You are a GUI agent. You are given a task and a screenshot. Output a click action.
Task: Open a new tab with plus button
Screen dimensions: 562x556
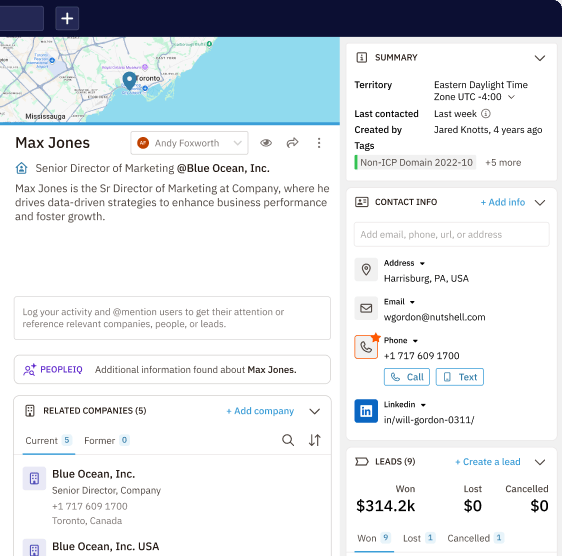pos(67,18)
